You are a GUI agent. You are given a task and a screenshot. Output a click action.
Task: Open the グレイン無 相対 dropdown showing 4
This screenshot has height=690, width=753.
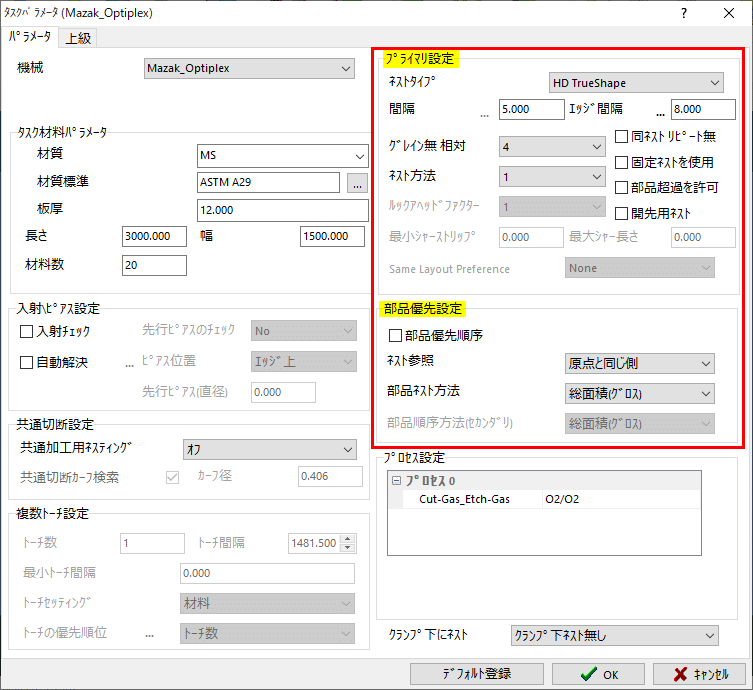pyautogui.click(x=552, y=147)
